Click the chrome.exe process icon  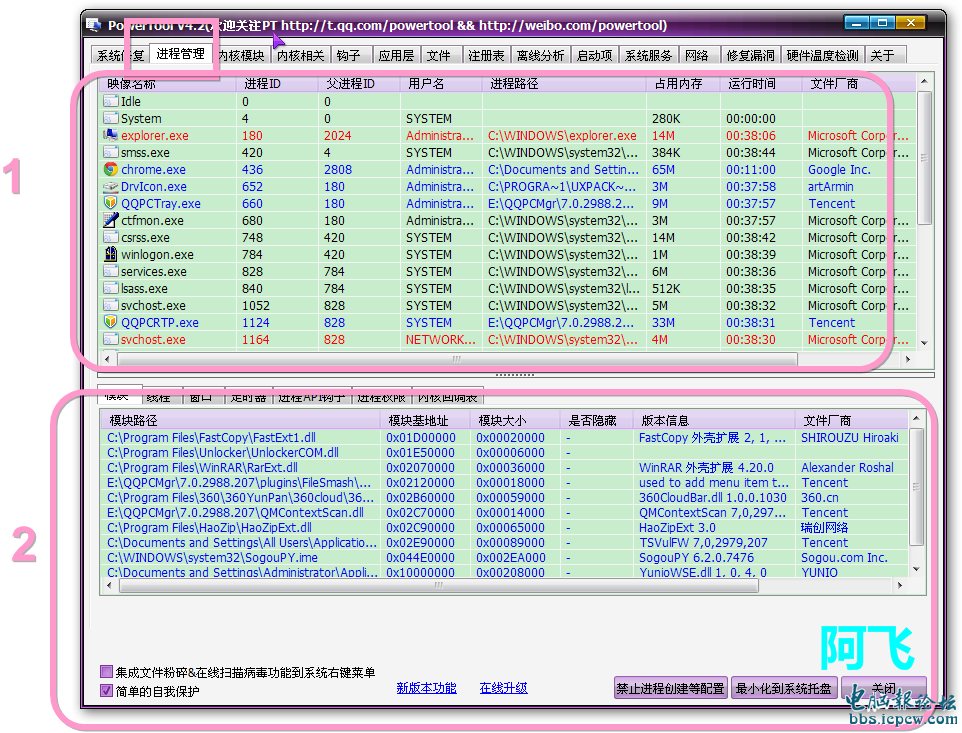coord(110,169)
